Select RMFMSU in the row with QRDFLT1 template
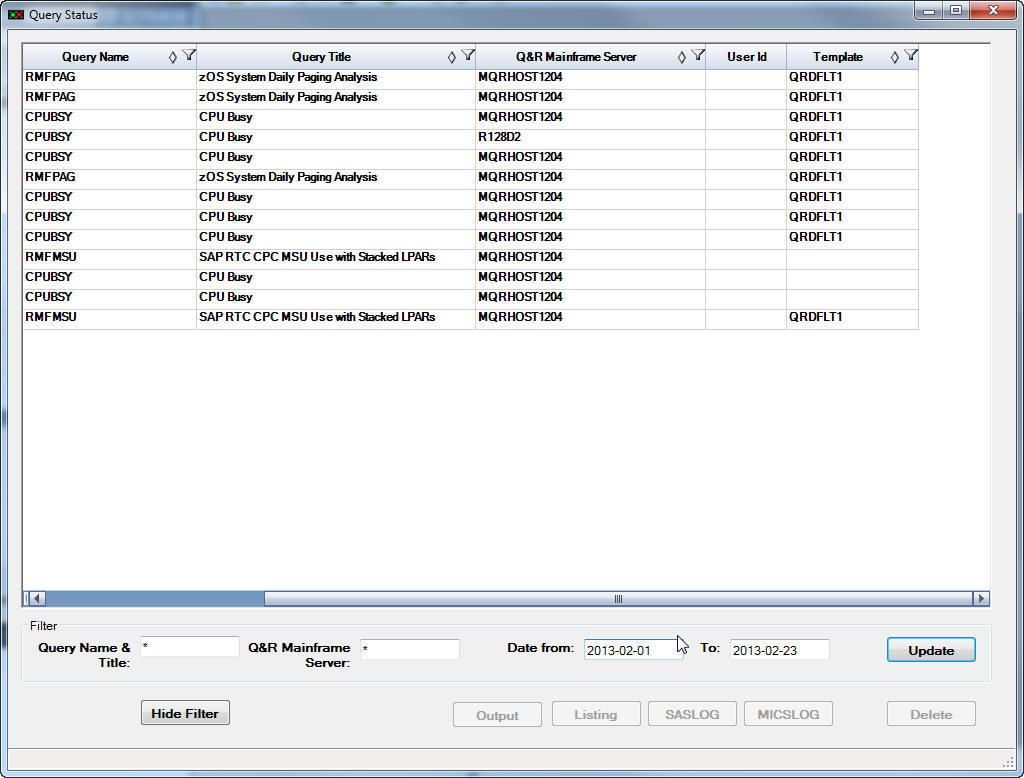 (110, 317)
